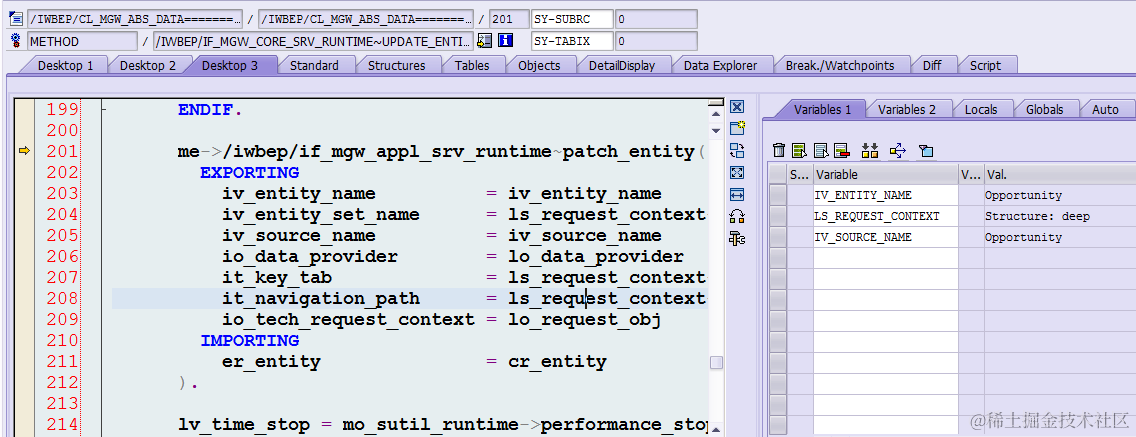
Task: Open the Objects tab
Action: pyautogui.click(x=539, y=65)
